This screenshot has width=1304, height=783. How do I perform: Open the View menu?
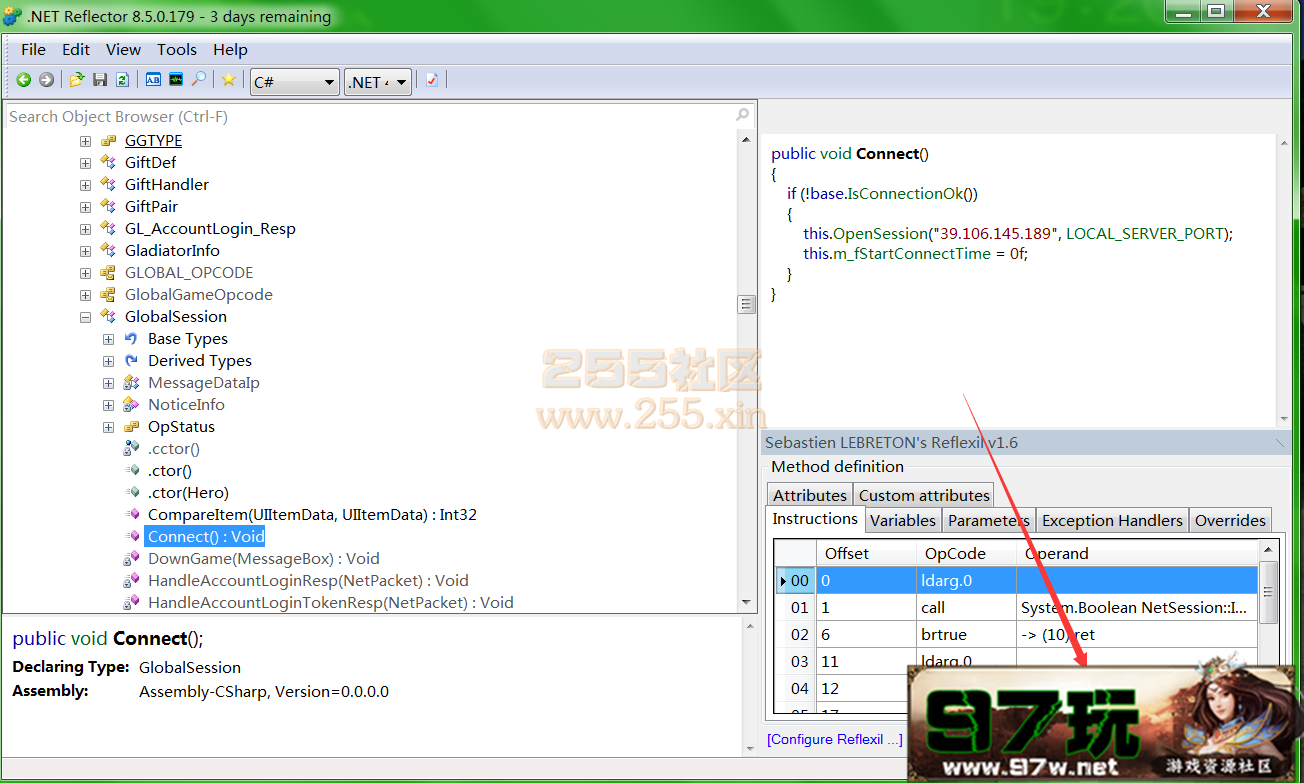point(123,49)
